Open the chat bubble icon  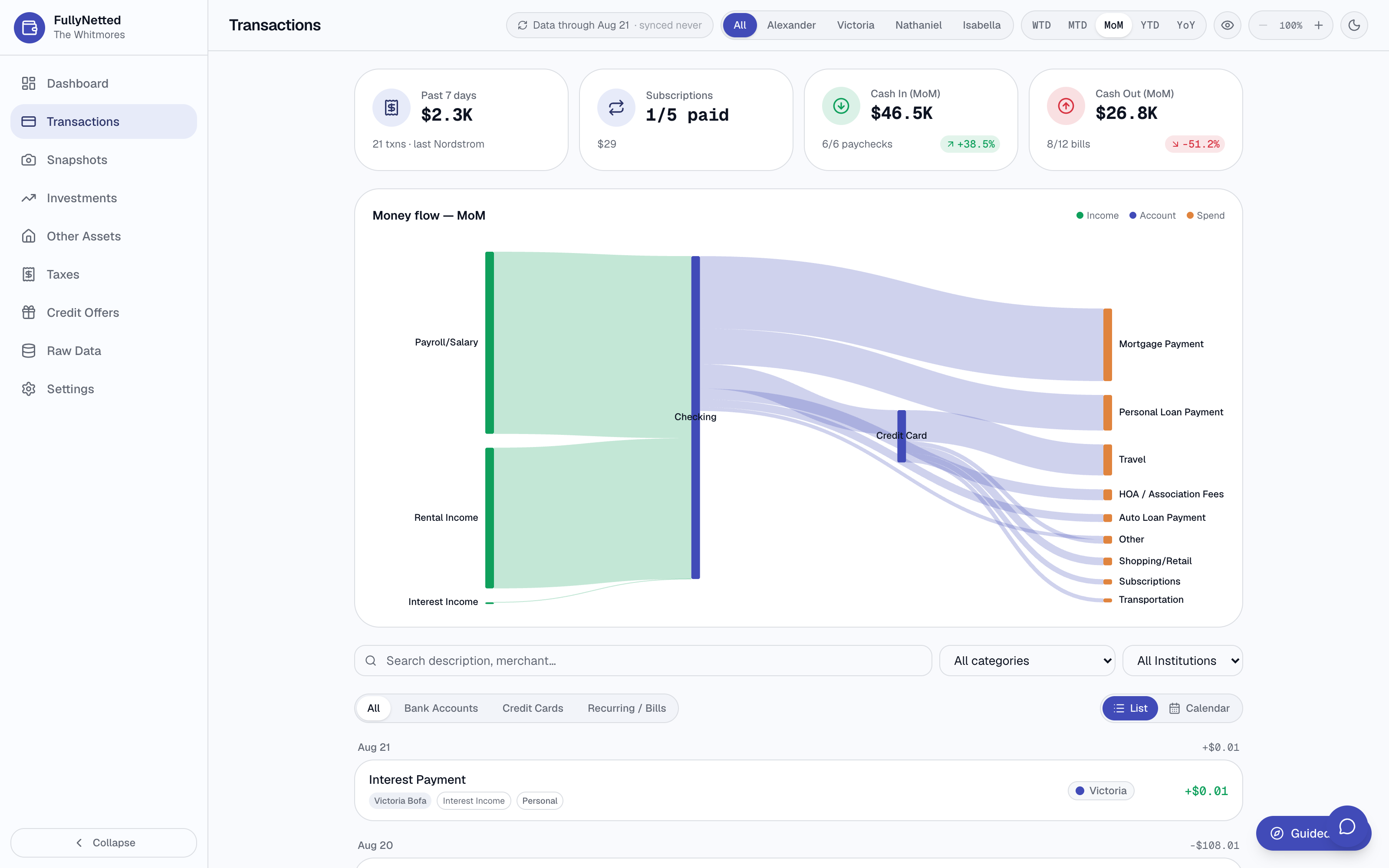[1347, 827]
